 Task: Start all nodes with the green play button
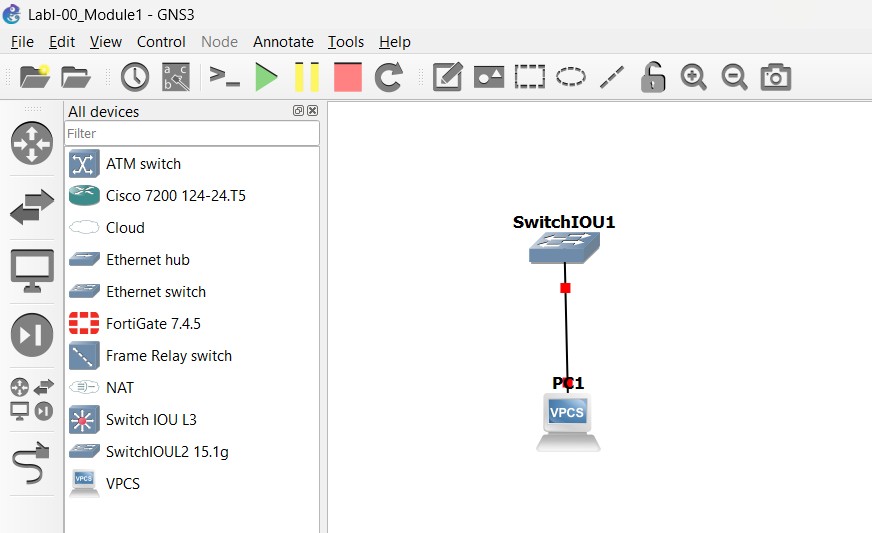click(x=266, y=77)
